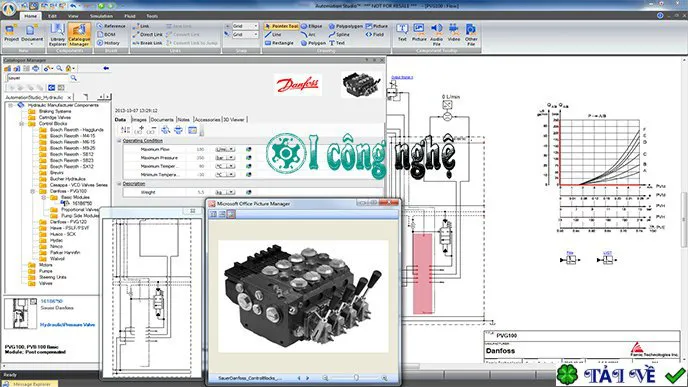
Task: Select the Spline drawing tool
Action: point(339,34)
